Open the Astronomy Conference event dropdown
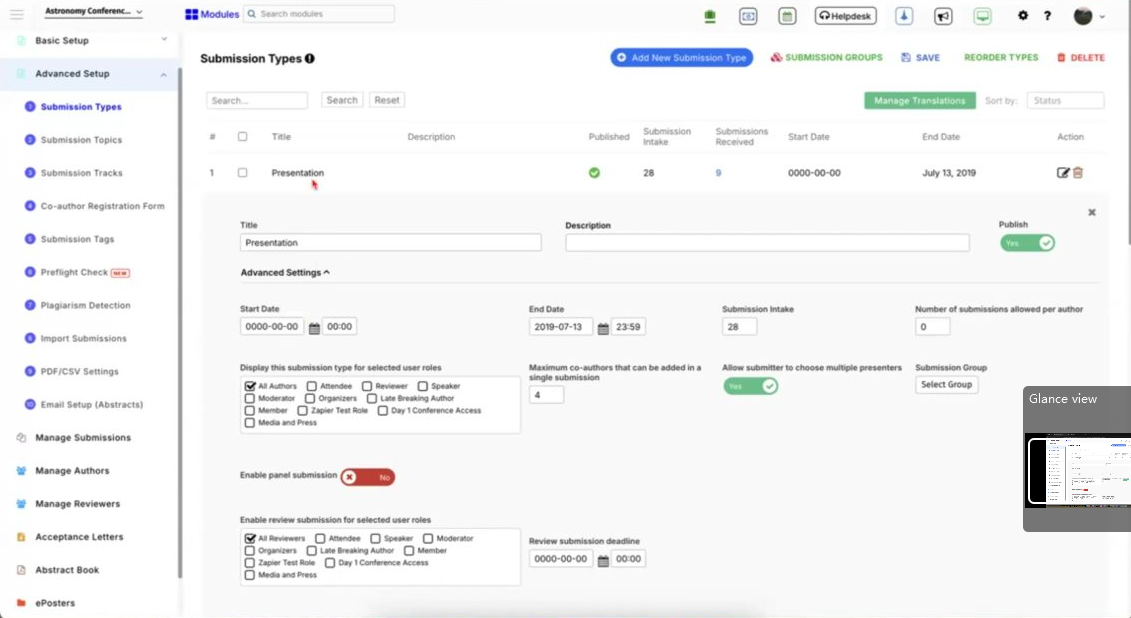Image resolution: width=1131 pixels, height=618 pixels. [93, 12]
